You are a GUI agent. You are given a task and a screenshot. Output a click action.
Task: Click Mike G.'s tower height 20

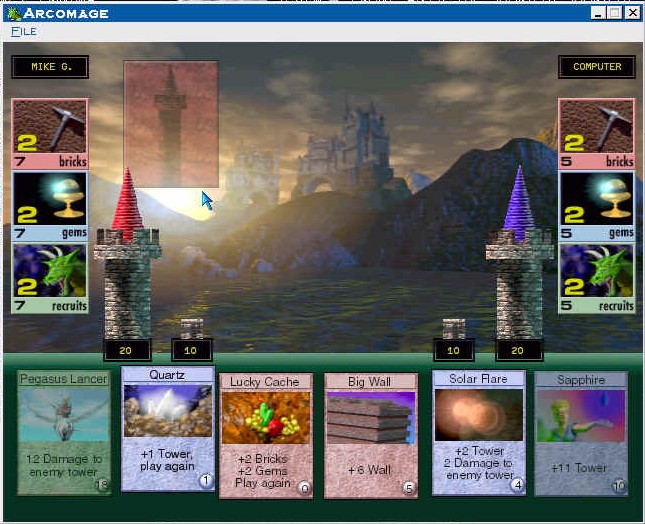(x=127, y=350)
